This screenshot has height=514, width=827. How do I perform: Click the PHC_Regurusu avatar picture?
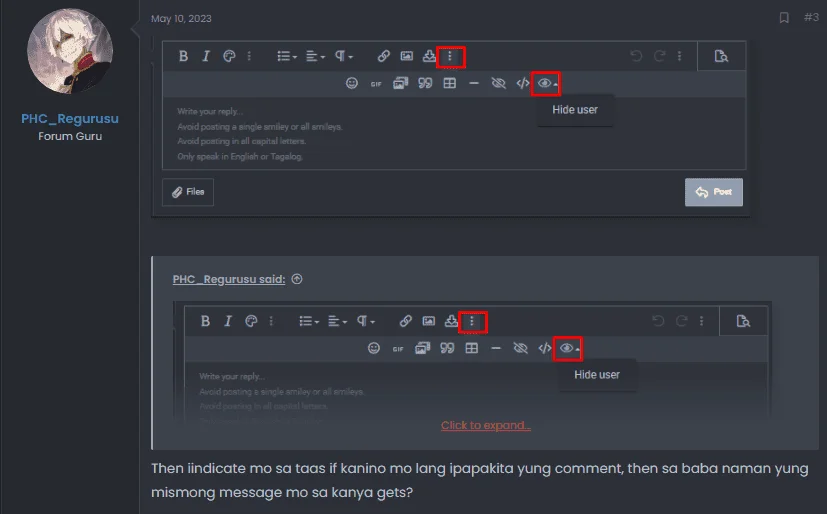(x=70, y=51)
